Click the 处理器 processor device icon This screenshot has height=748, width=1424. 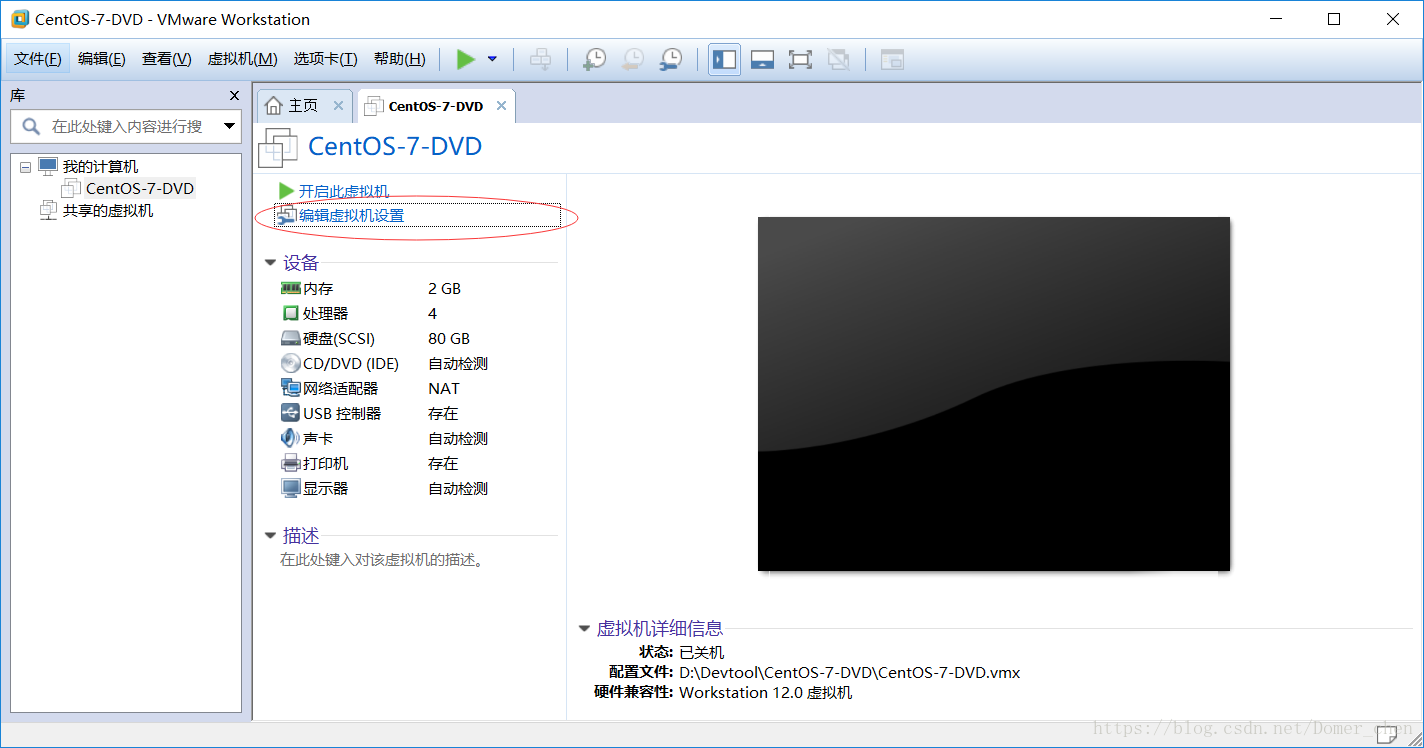(291, 313)
